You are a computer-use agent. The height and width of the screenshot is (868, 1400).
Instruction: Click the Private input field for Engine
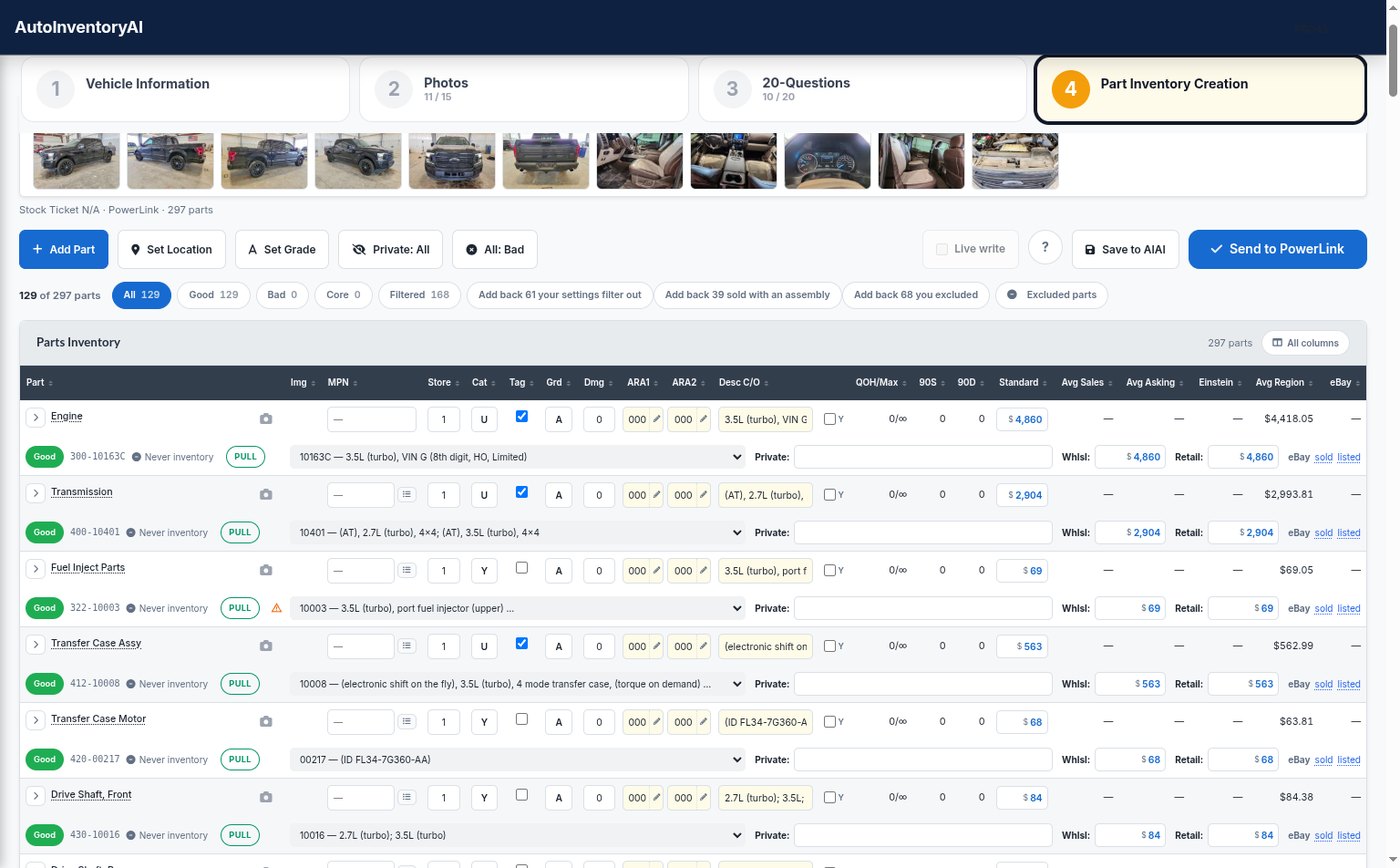[x=923, y=457]
